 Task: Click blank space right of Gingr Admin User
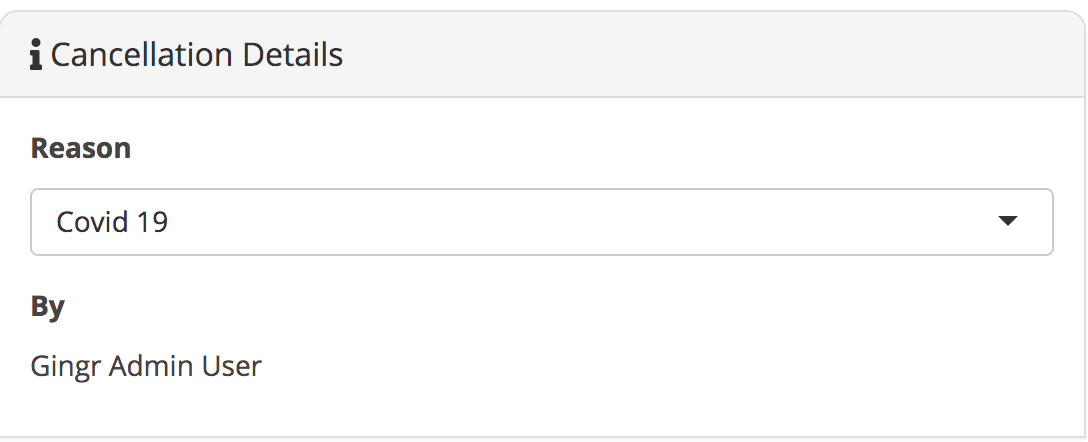coord(659,366)
